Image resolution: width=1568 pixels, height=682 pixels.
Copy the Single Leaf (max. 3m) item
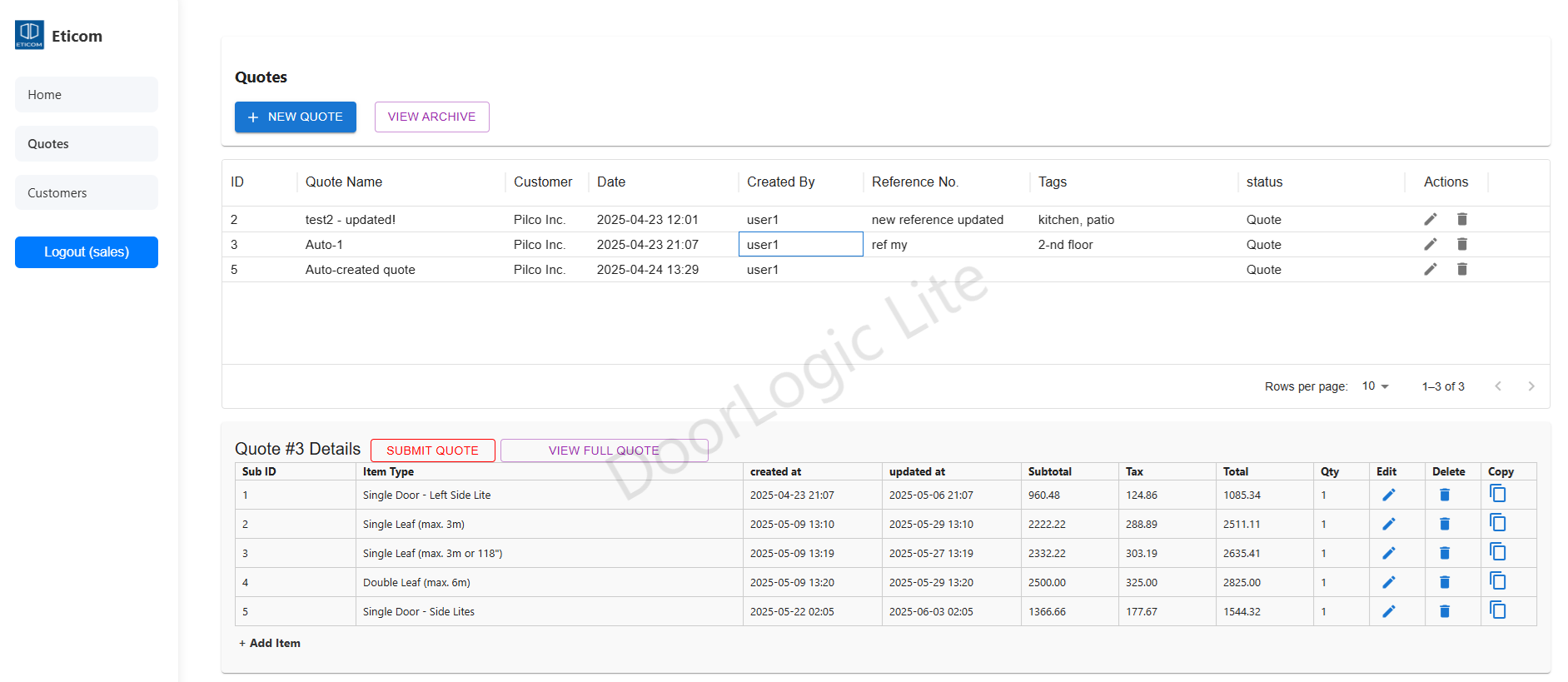[x=1497, y=523]
